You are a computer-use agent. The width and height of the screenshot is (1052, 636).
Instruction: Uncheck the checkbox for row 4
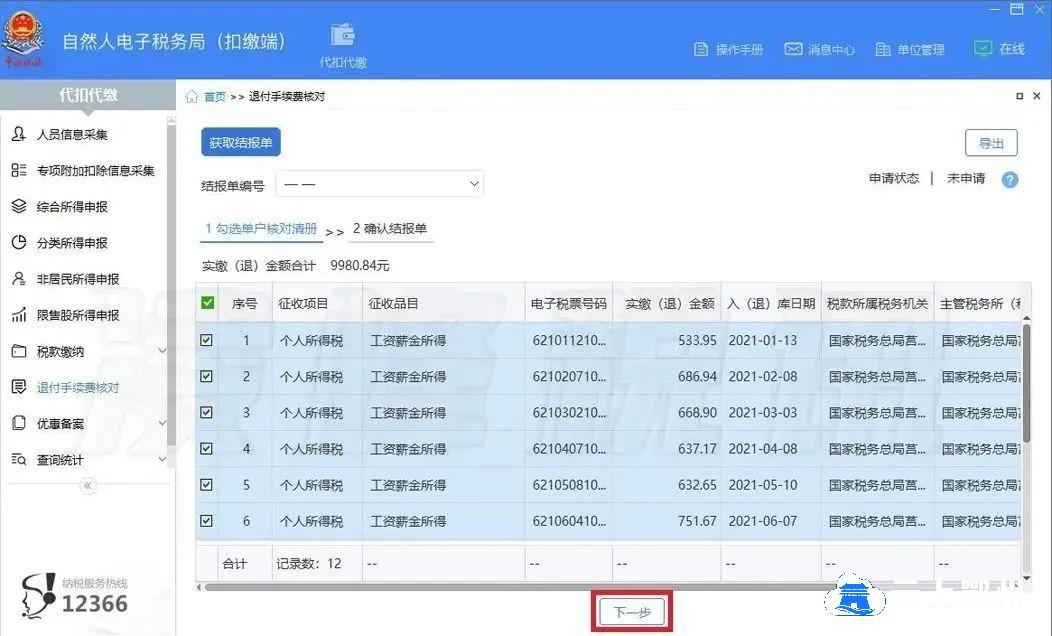pos(207,448)
